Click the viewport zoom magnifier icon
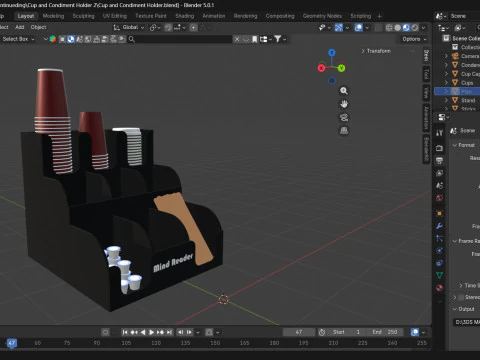The height and width of the screenshot is (360, 480). [x=344, y=91]
